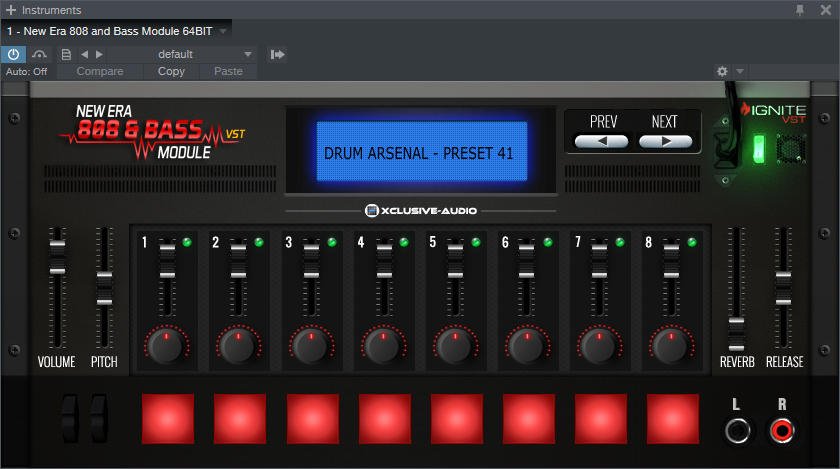Toggle channel 8 green LED
This screenshot has height=469, width=840.
point(692,242)
